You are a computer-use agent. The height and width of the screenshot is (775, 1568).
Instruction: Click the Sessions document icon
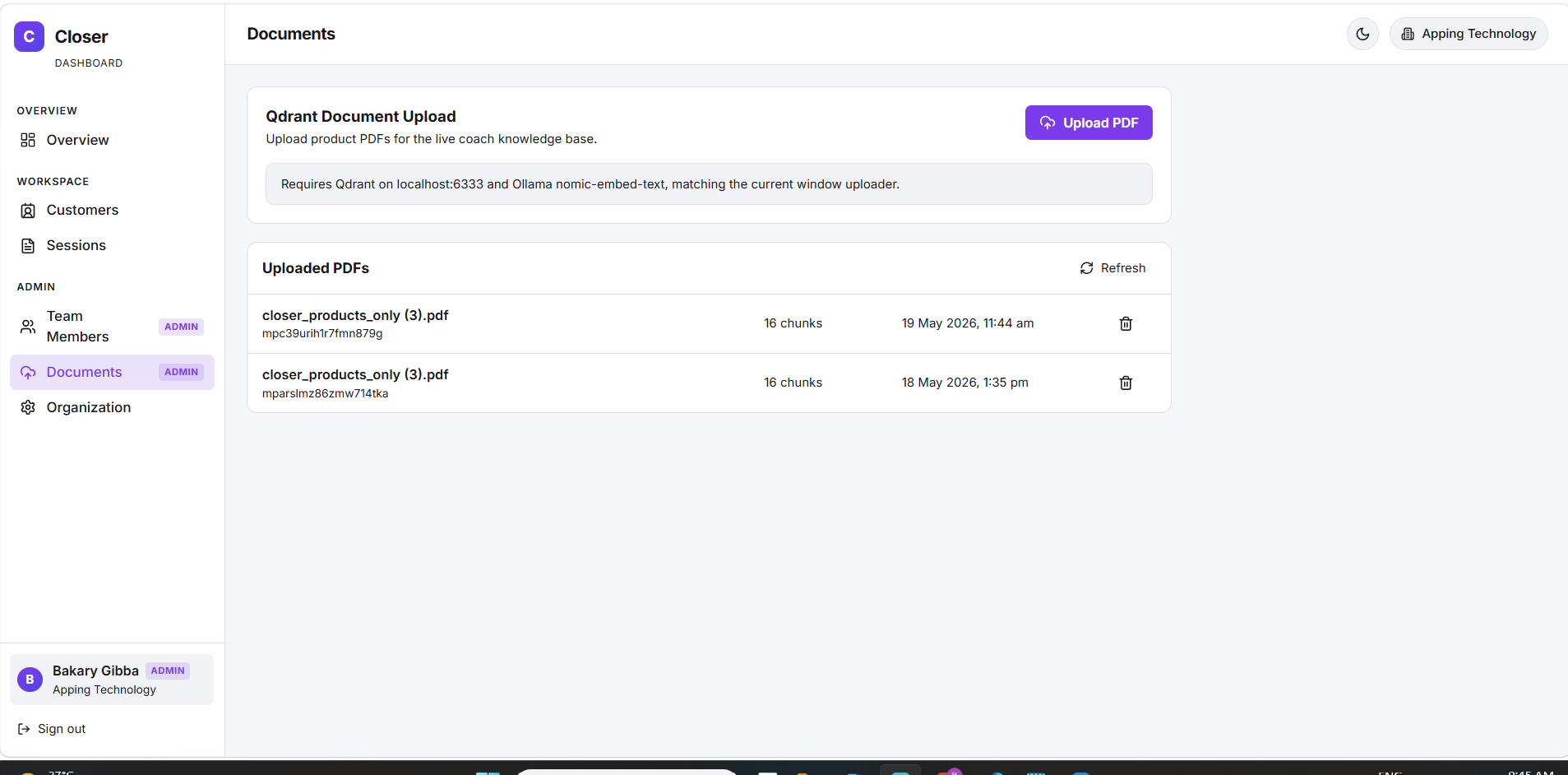28,246
